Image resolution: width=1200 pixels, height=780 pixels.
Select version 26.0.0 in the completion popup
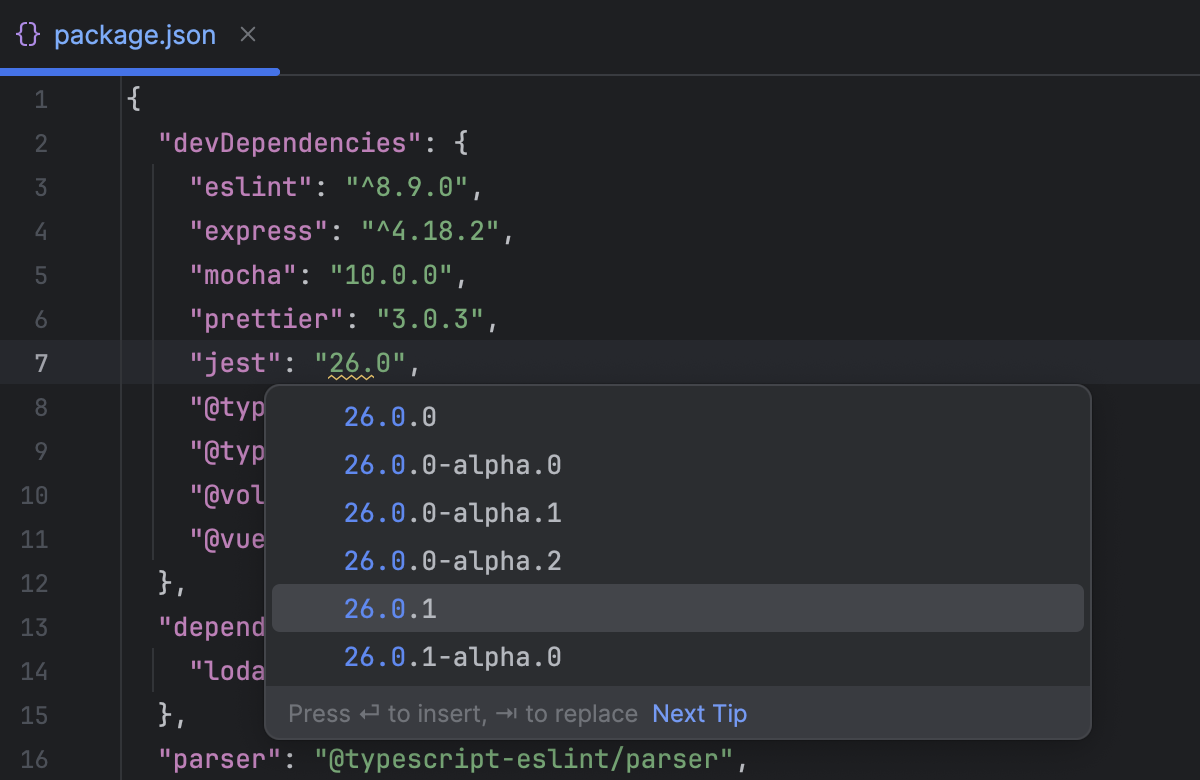pyautogui.click(x=390, y=416)
